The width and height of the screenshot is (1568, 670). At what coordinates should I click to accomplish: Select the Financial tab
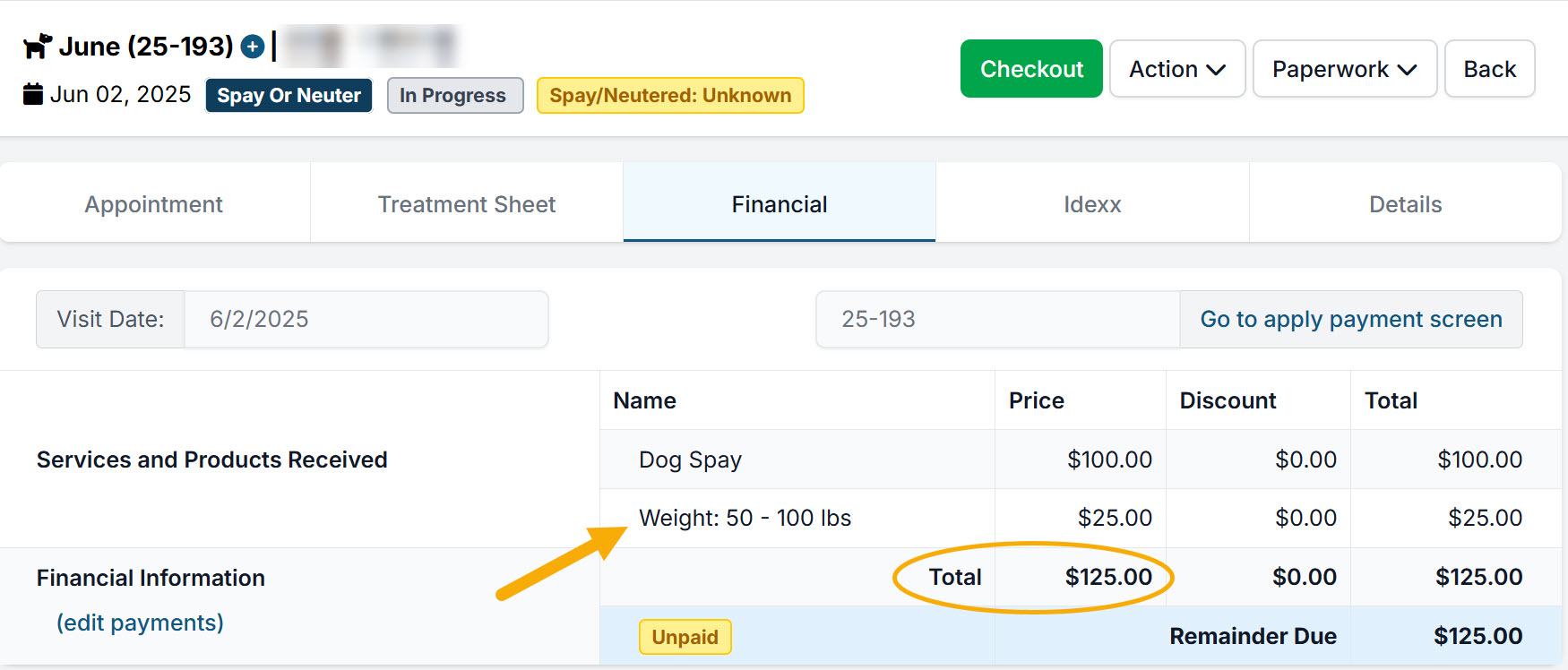(779, 204)
